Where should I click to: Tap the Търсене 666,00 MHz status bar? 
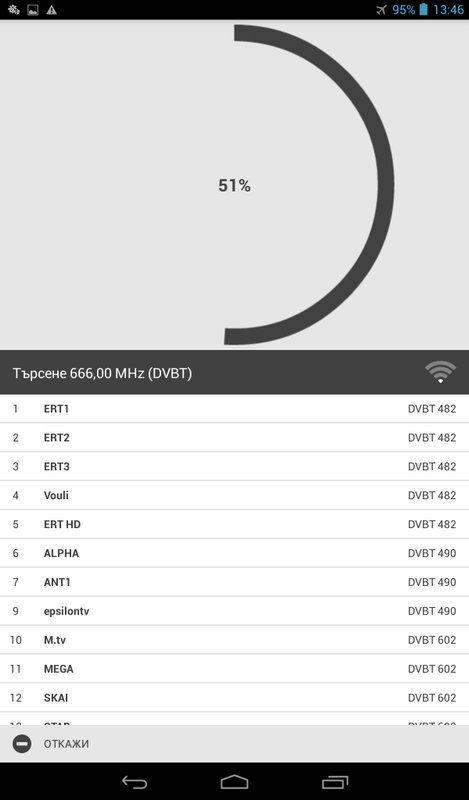click(x=234, y=372)
